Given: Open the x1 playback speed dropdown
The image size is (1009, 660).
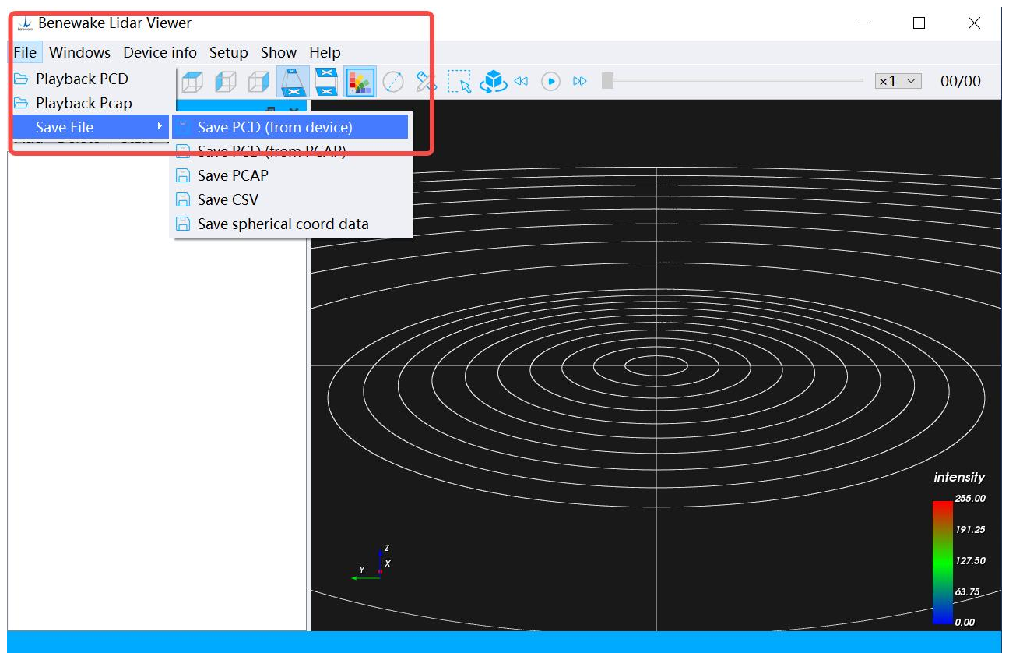Looking at the screenshot, I should 898,81.
